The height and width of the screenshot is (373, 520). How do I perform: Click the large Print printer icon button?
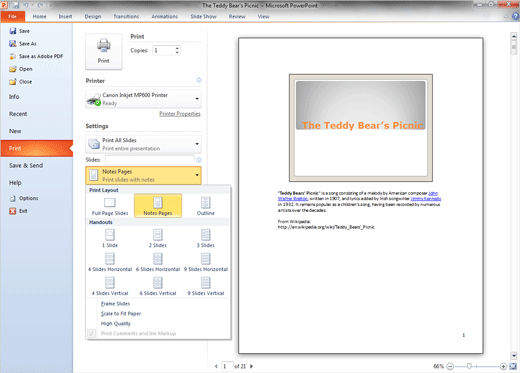[104, 52]
